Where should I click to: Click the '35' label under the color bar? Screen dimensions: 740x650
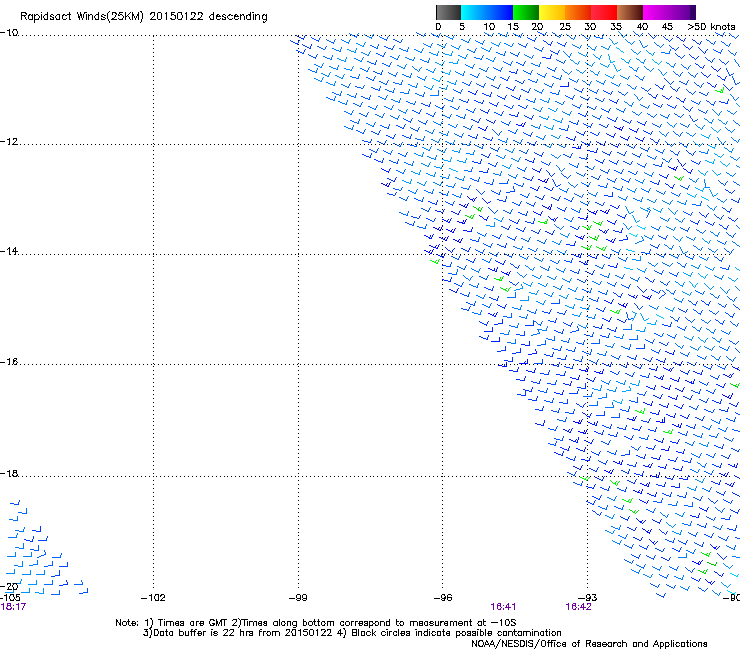(616, 27)
